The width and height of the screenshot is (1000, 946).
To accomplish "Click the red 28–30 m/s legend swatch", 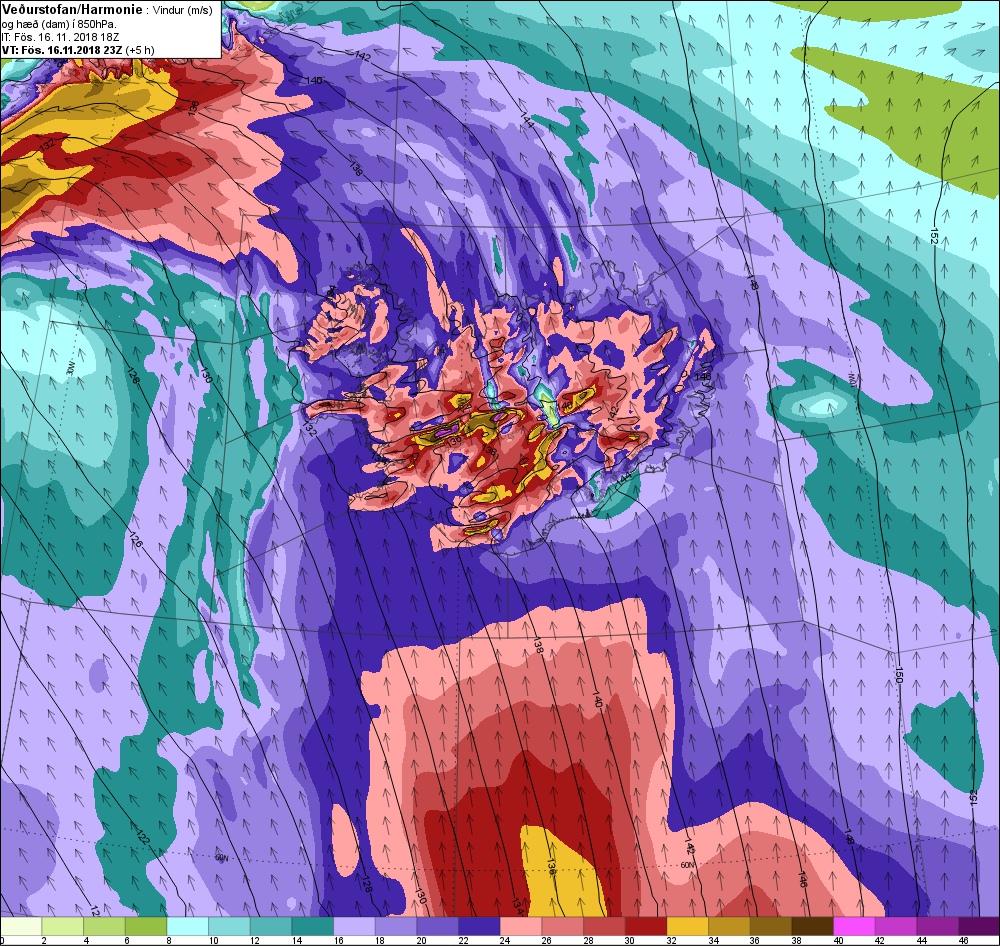I will point(604,926).
